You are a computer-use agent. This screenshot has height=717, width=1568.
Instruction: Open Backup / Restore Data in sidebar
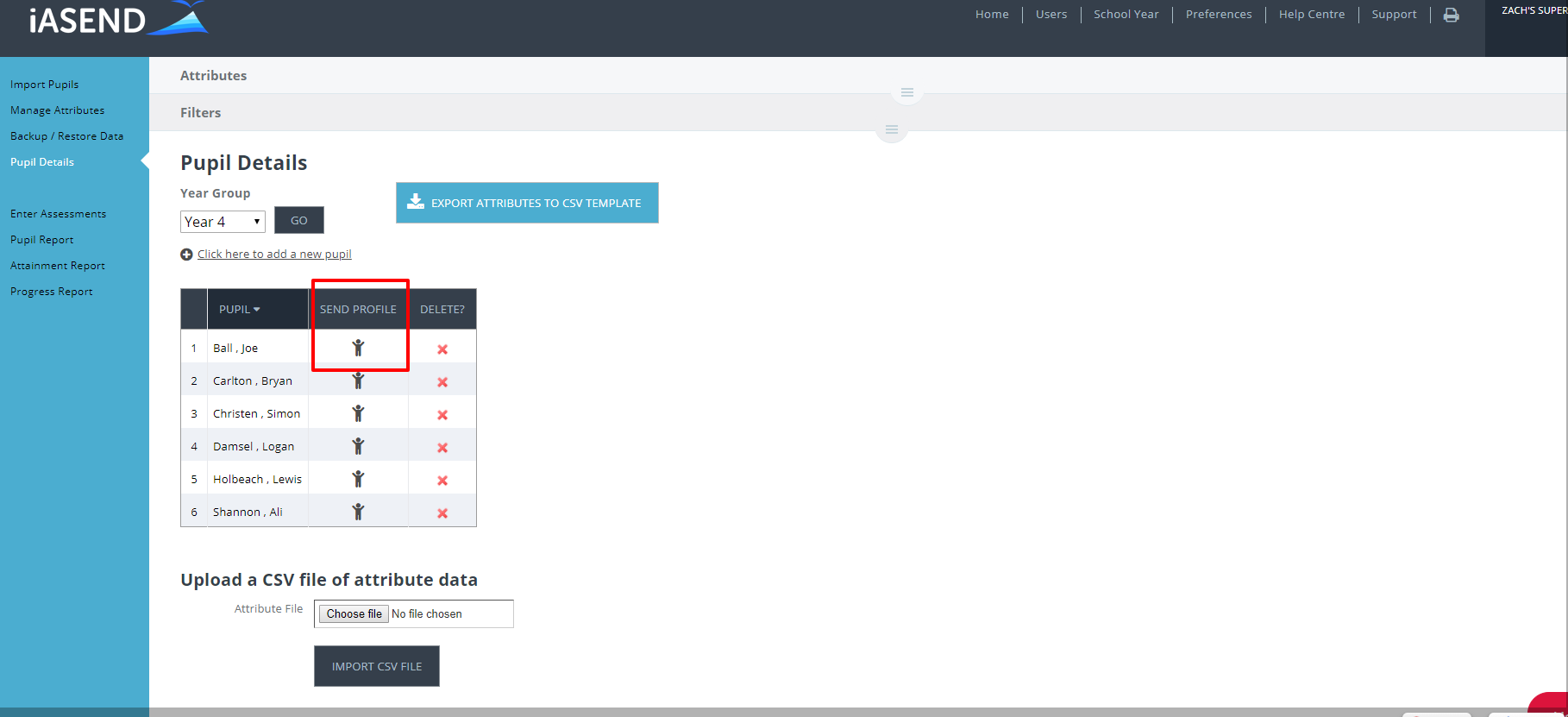(67, 136)
